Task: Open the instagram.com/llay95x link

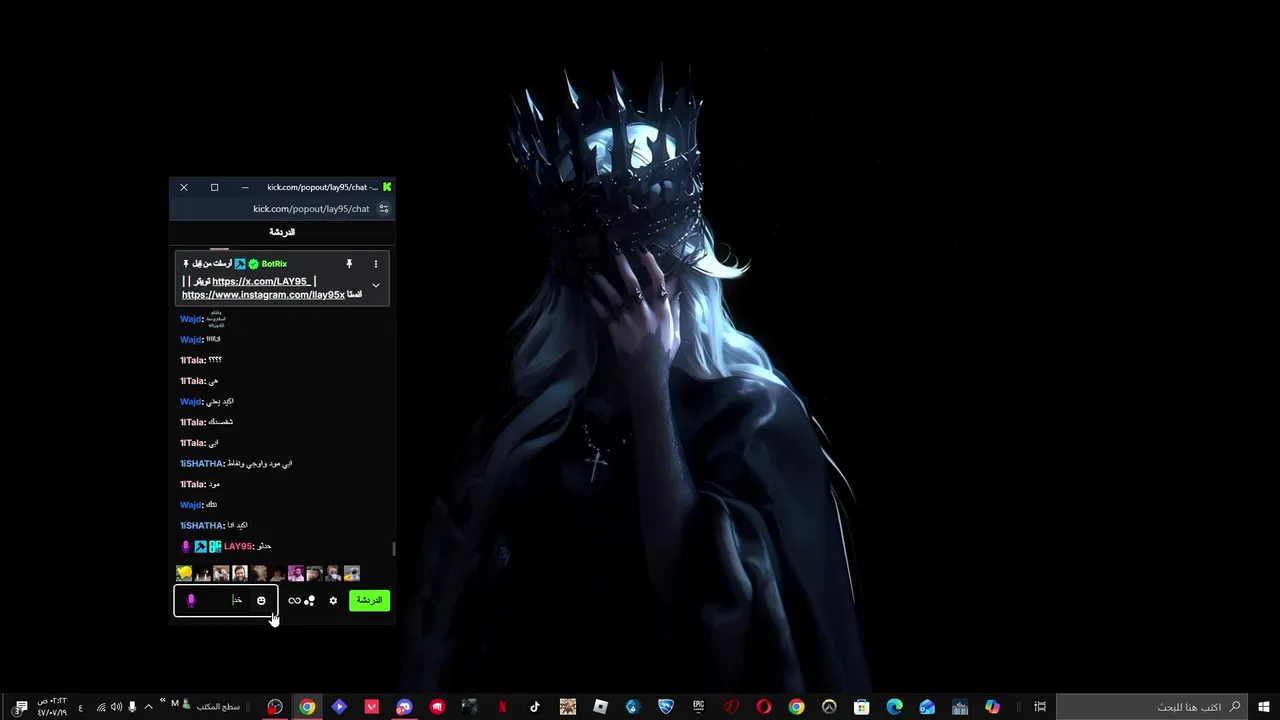Action: [x=263, y=295]
